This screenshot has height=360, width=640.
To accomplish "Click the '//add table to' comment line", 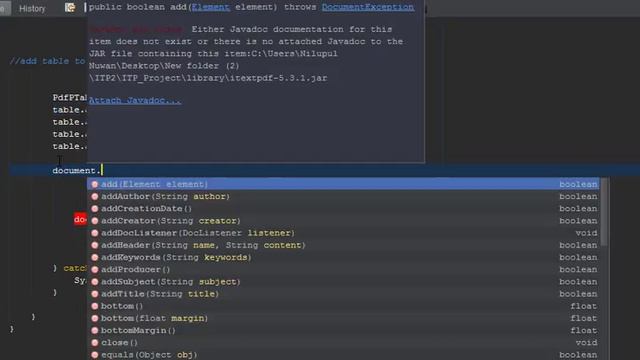I will (x=47, y=61).
